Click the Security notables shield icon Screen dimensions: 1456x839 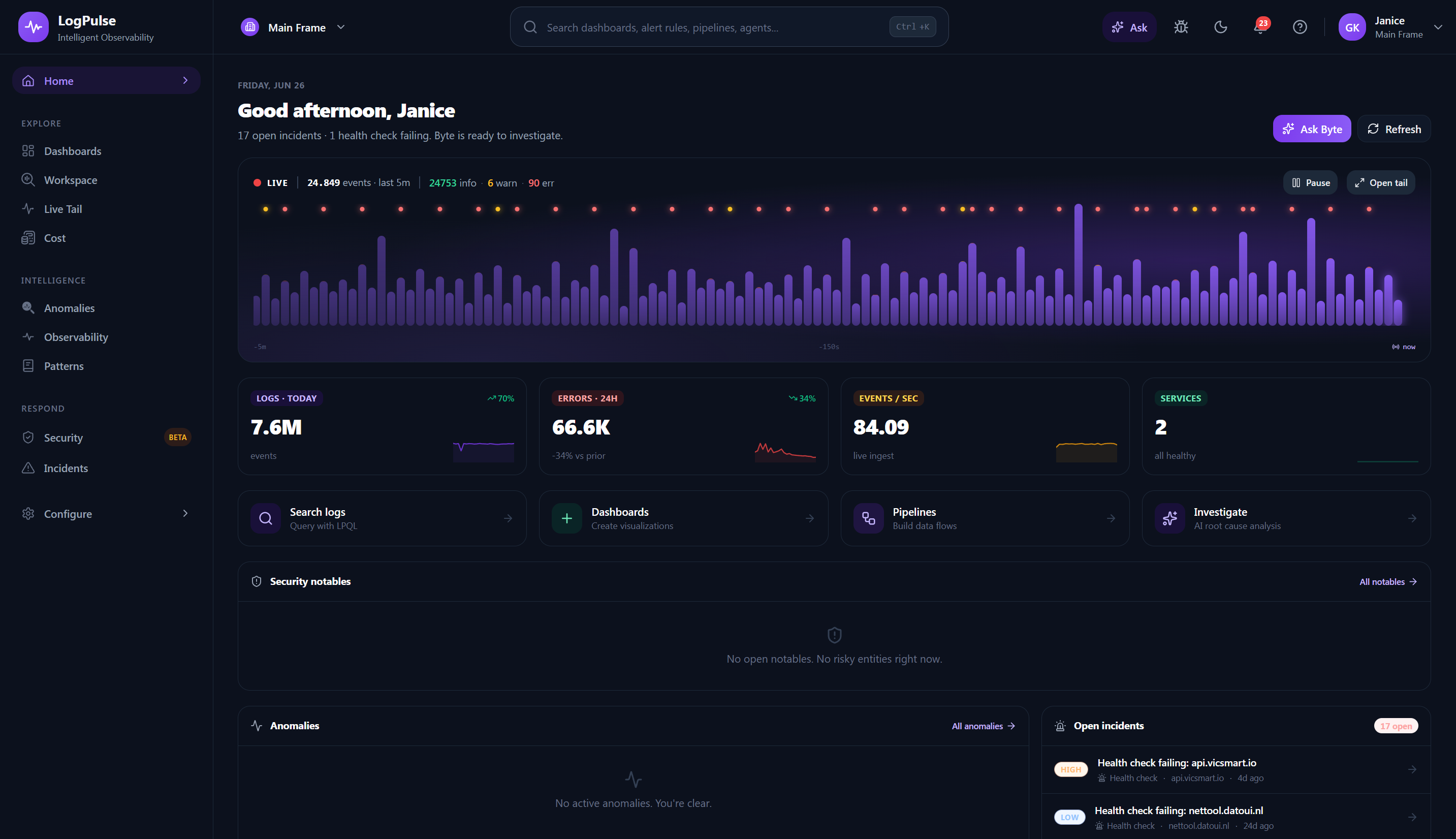click(257, 581)
